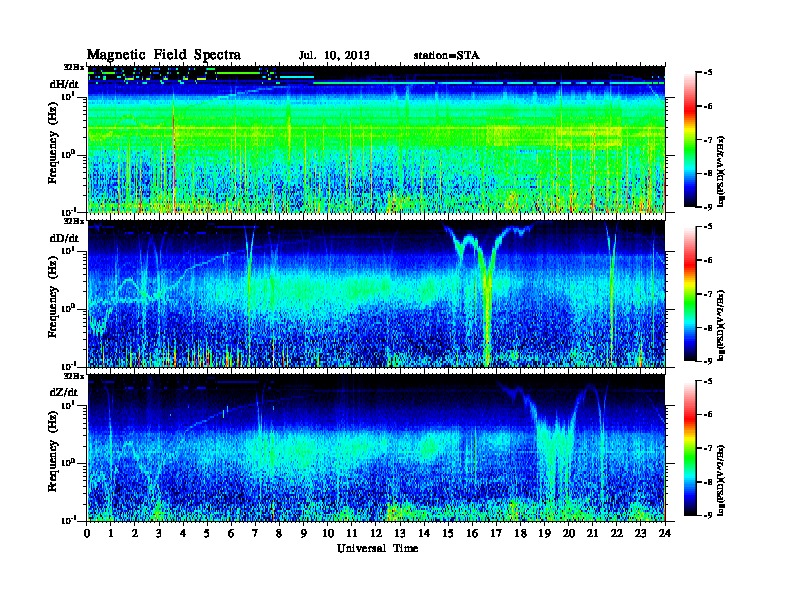Image resolution: width=792 pixels, height=612 pixels.
Task: Click hour tick label "16" on time axis
Action: [x=472, y=534]
